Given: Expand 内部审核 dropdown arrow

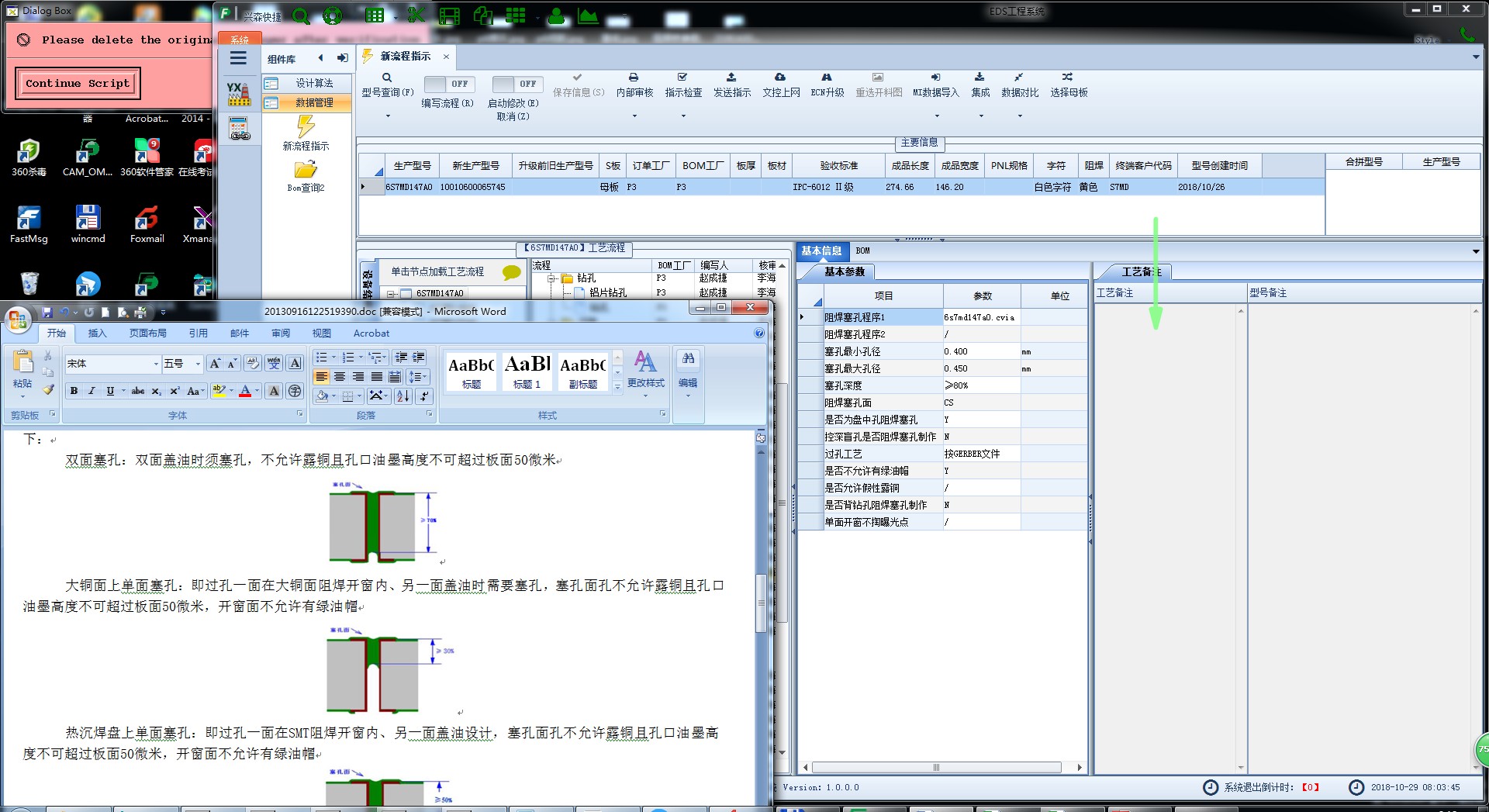Looking at the screenshot, I should coord(634,116).
